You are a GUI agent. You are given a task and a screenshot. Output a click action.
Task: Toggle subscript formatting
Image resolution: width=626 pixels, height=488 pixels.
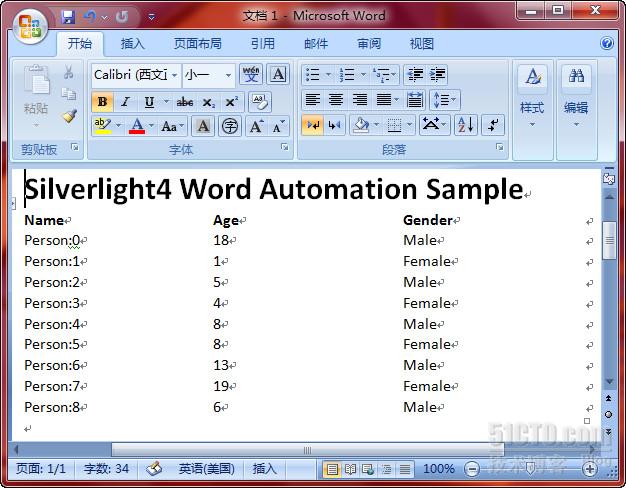point(208,102)
